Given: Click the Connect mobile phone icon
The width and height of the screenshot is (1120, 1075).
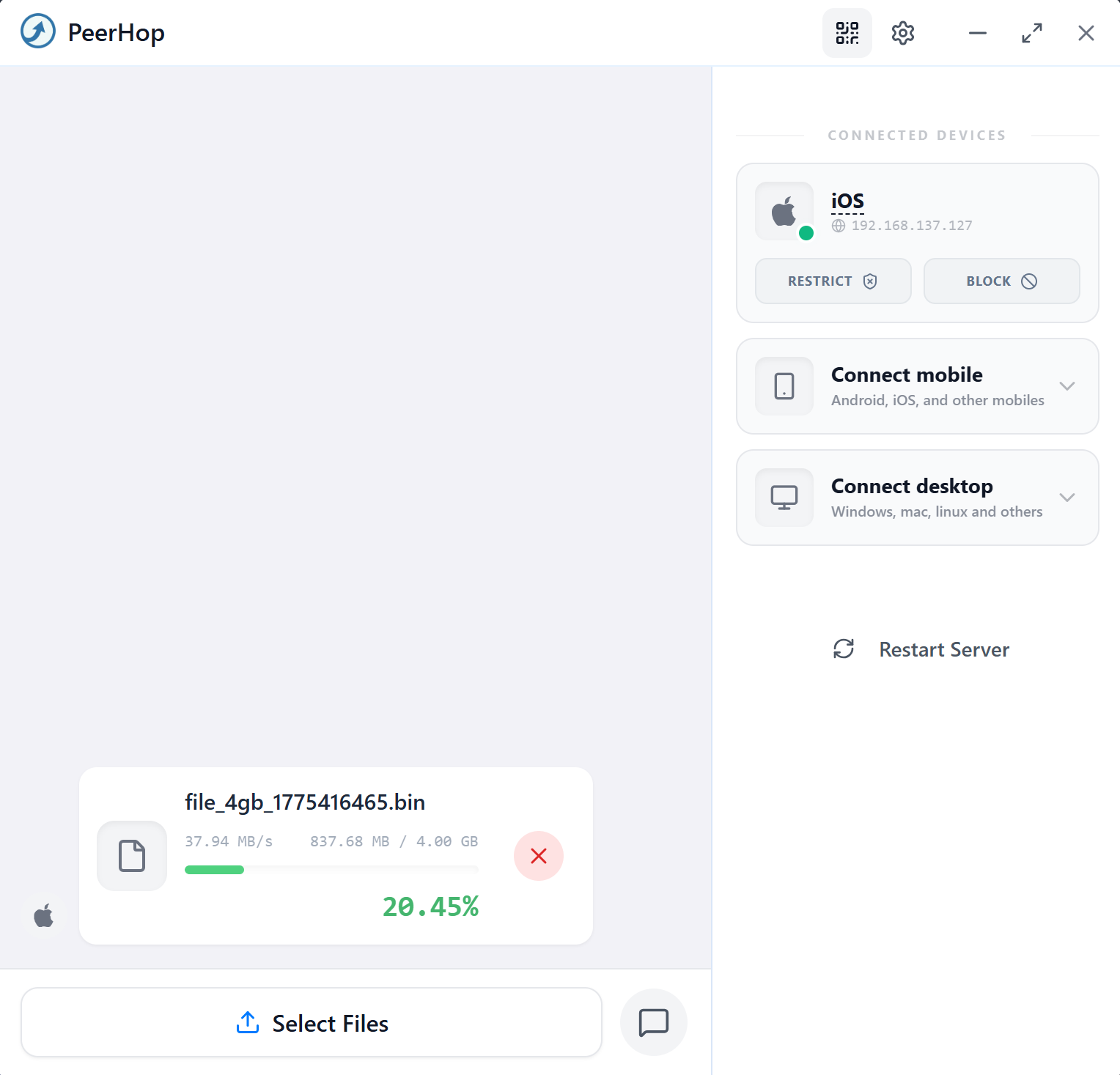Looking at the screenshot, I should click(784, 386).
